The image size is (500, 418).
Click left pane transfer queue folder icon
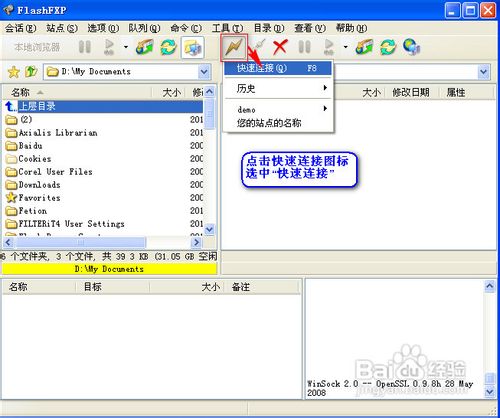pyautogui.click(x=145, y=47)
